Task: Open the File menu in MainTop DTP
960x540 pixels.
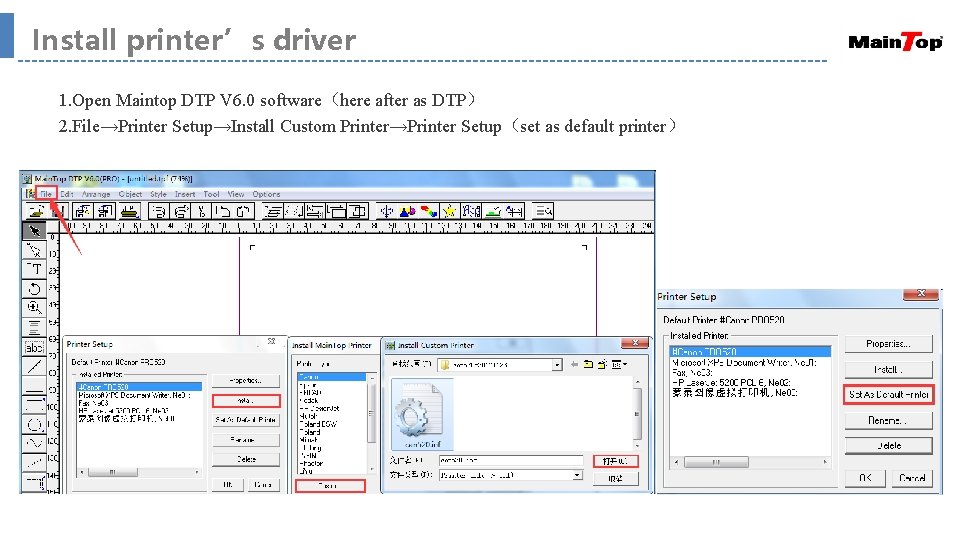Action: [47, 194]
